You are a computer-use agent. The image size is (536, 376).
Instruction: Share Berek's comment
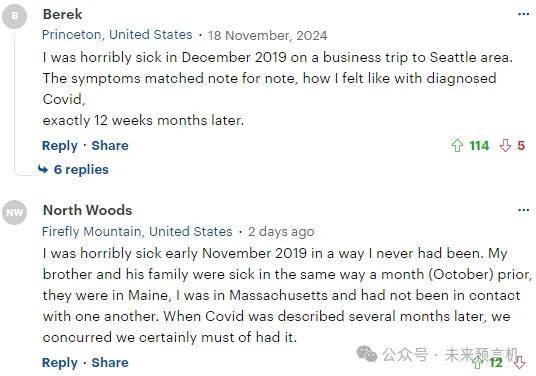tap(110, 146)
